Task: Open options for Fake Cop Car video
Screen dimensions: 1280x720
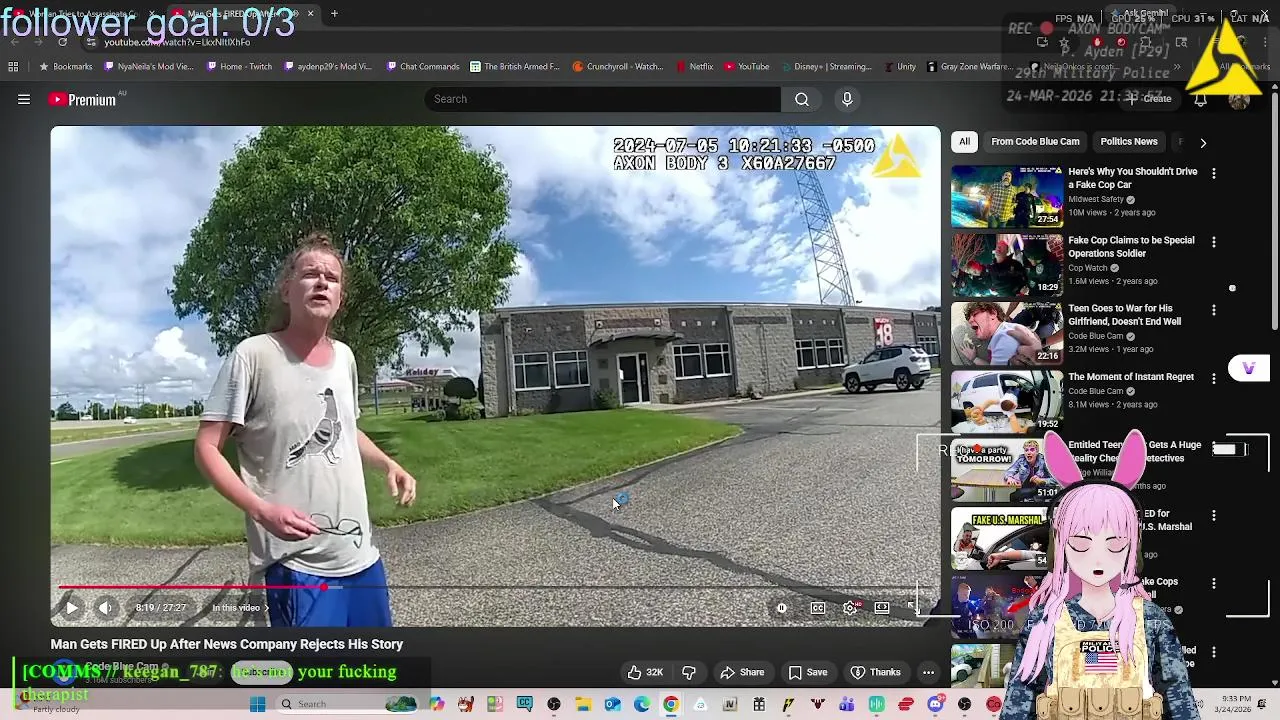Action: click(x=1214, y=174)
